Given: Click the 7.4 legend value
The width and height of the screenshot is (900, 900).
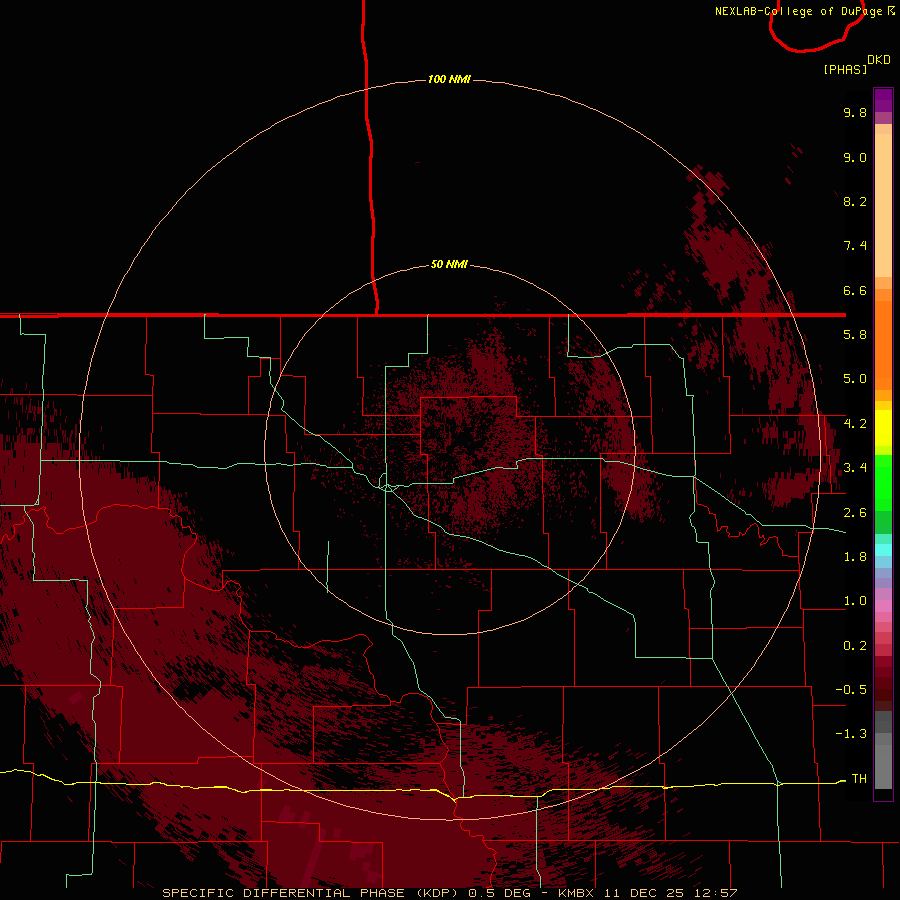Looking at the screenshot, I should tap(855, 246).
